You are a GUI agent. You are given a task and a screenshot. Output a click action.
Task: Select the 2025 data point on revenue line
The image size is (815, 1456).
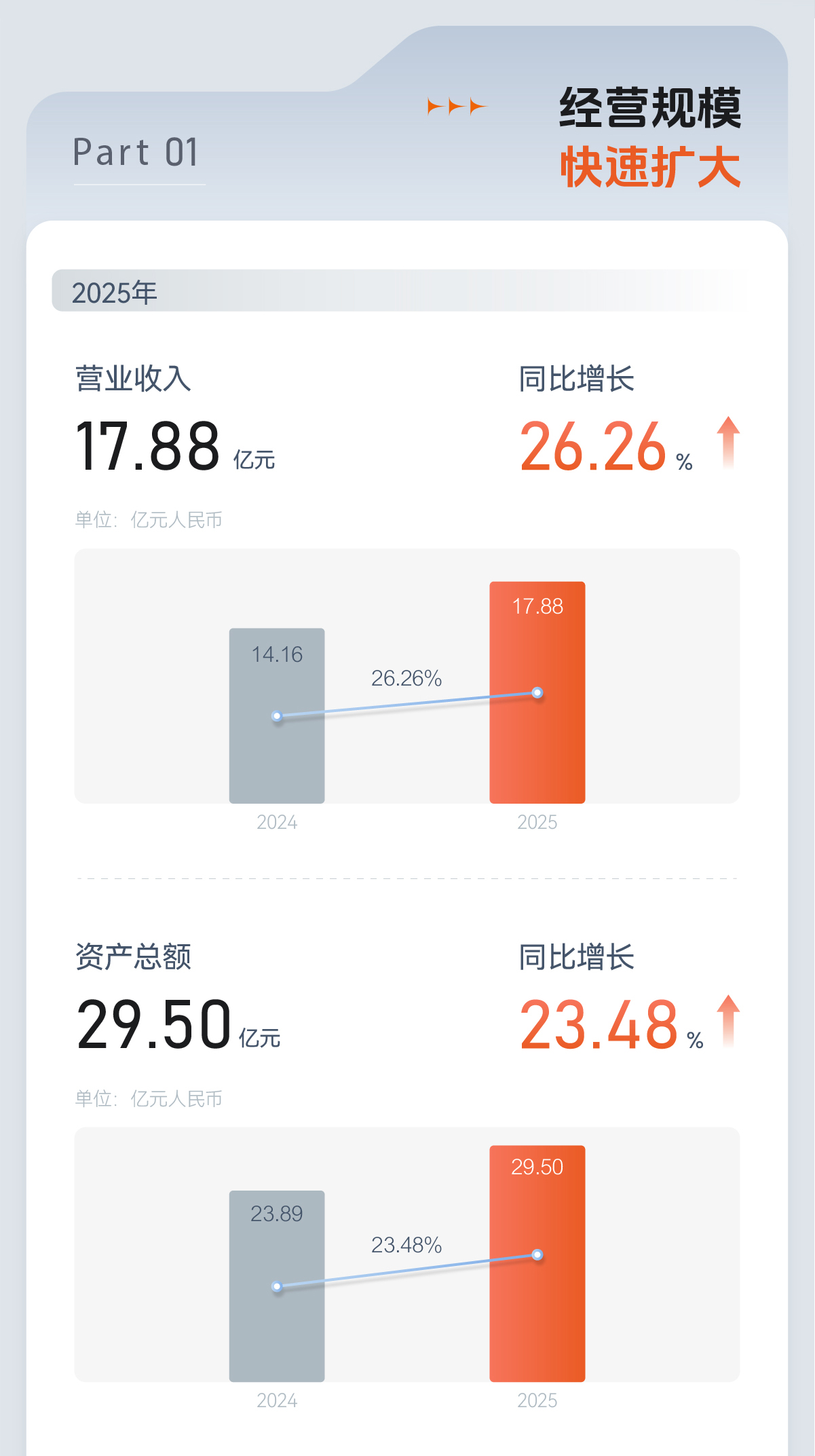(x=537, y=692)
